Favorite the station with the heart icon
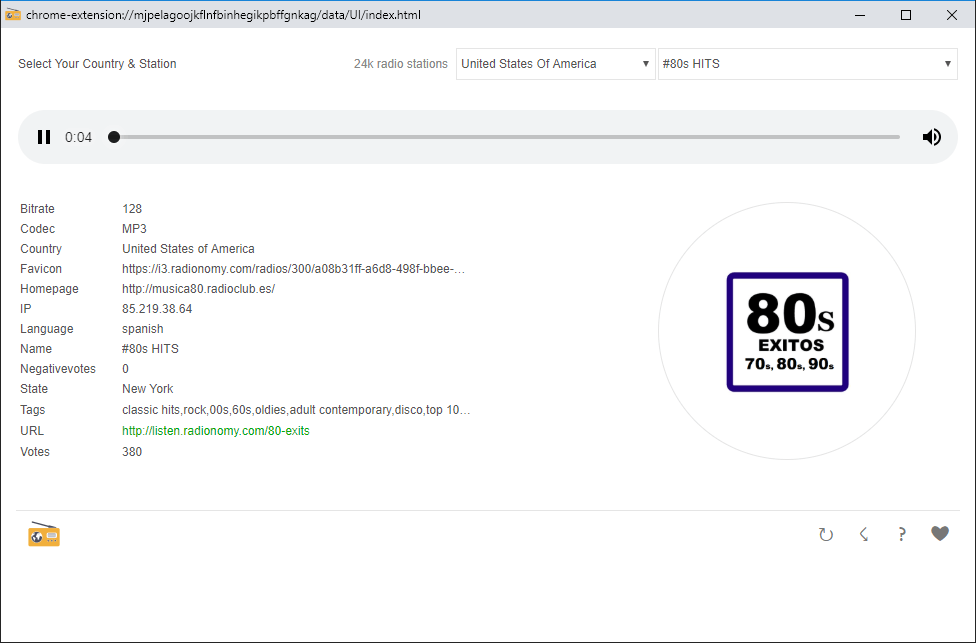Image resolution: width=976 pixels, height=643 pixels. pyautogui.click(x=940, y=533)
